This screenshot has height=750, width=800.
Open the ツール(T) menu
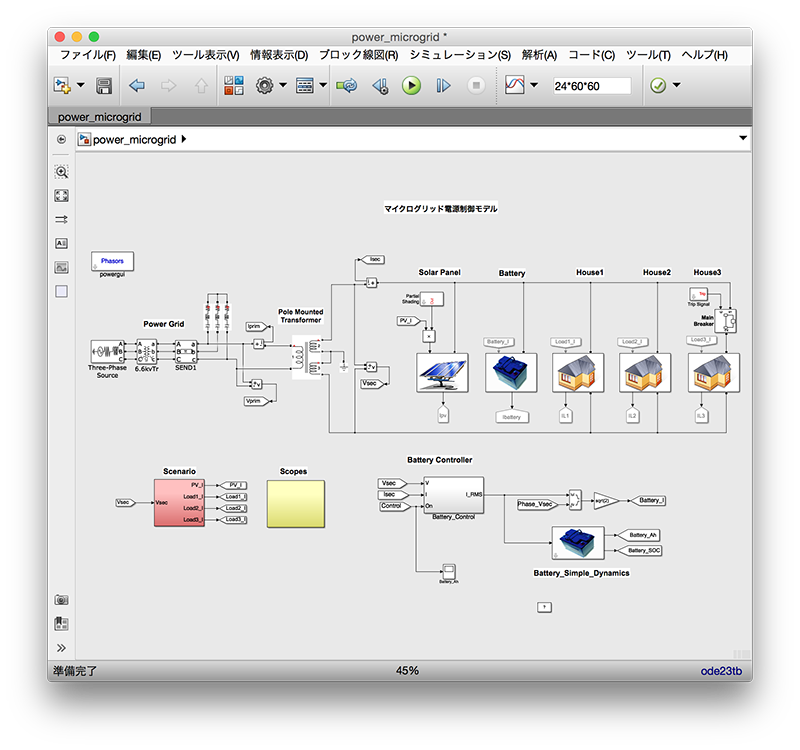point(648,55)
